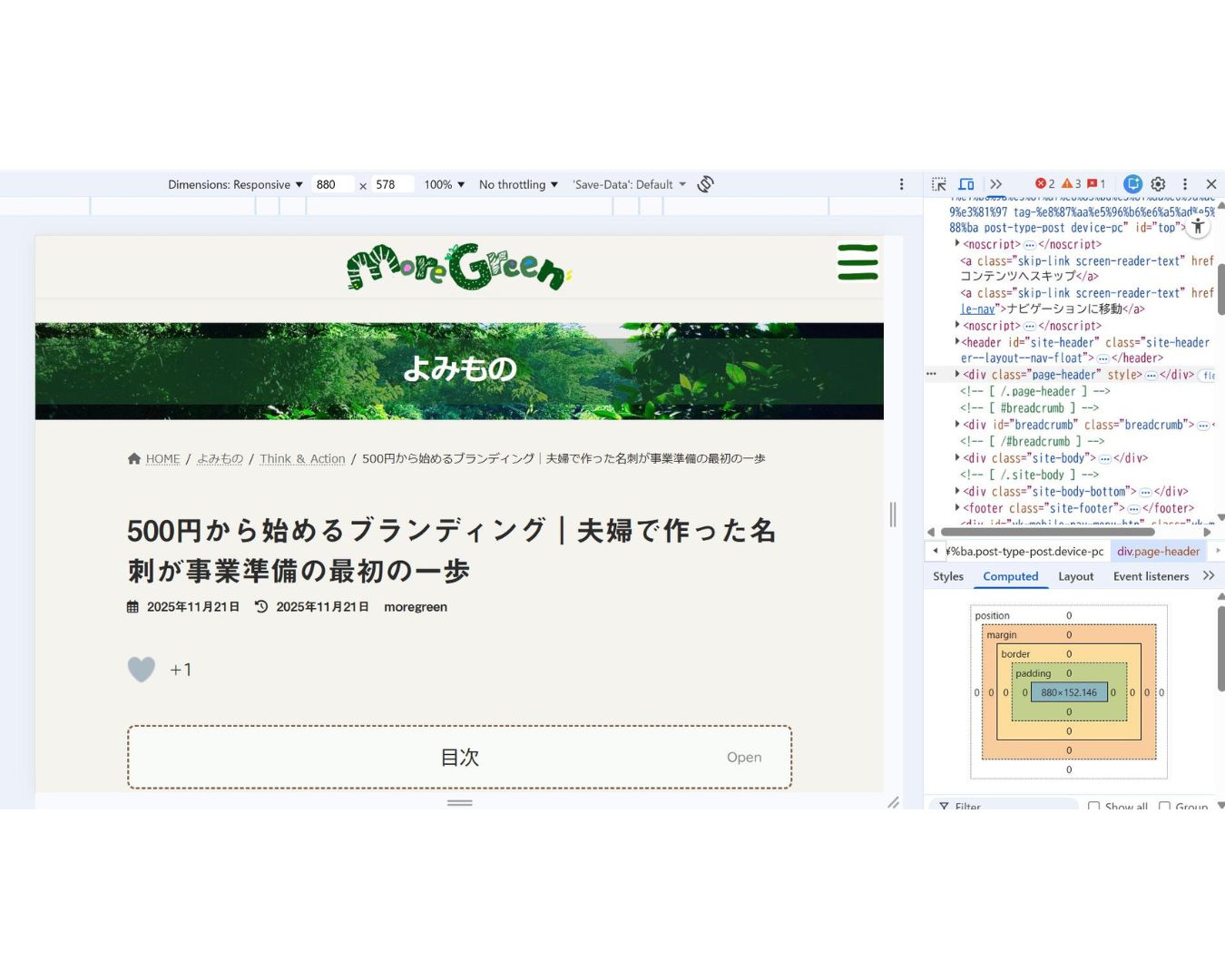1225x980 pixels.
Task: Click the Think & Action breadcrumb link
Action: click(x=302, y=459)
